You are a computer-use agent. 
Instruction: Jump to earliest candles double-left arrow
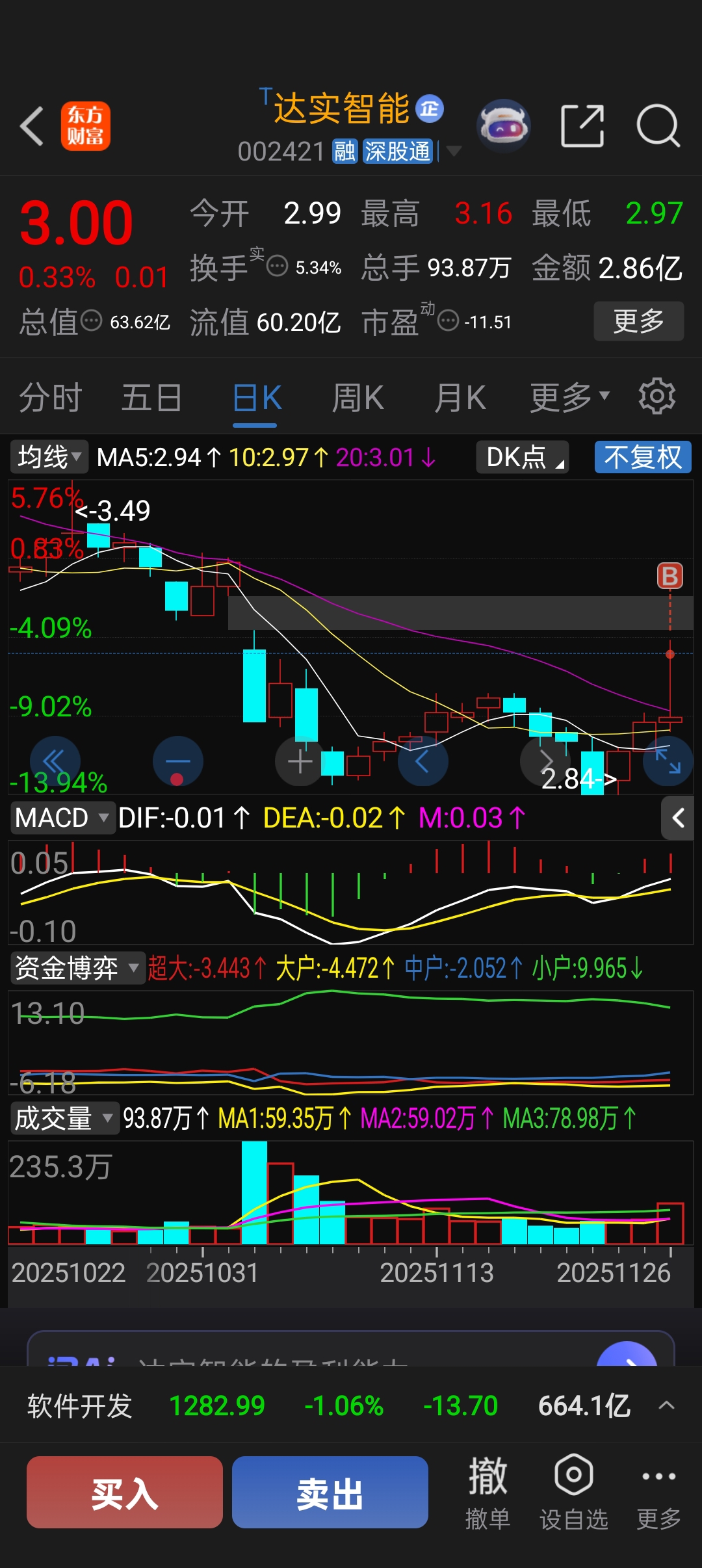tap(55, 761)
